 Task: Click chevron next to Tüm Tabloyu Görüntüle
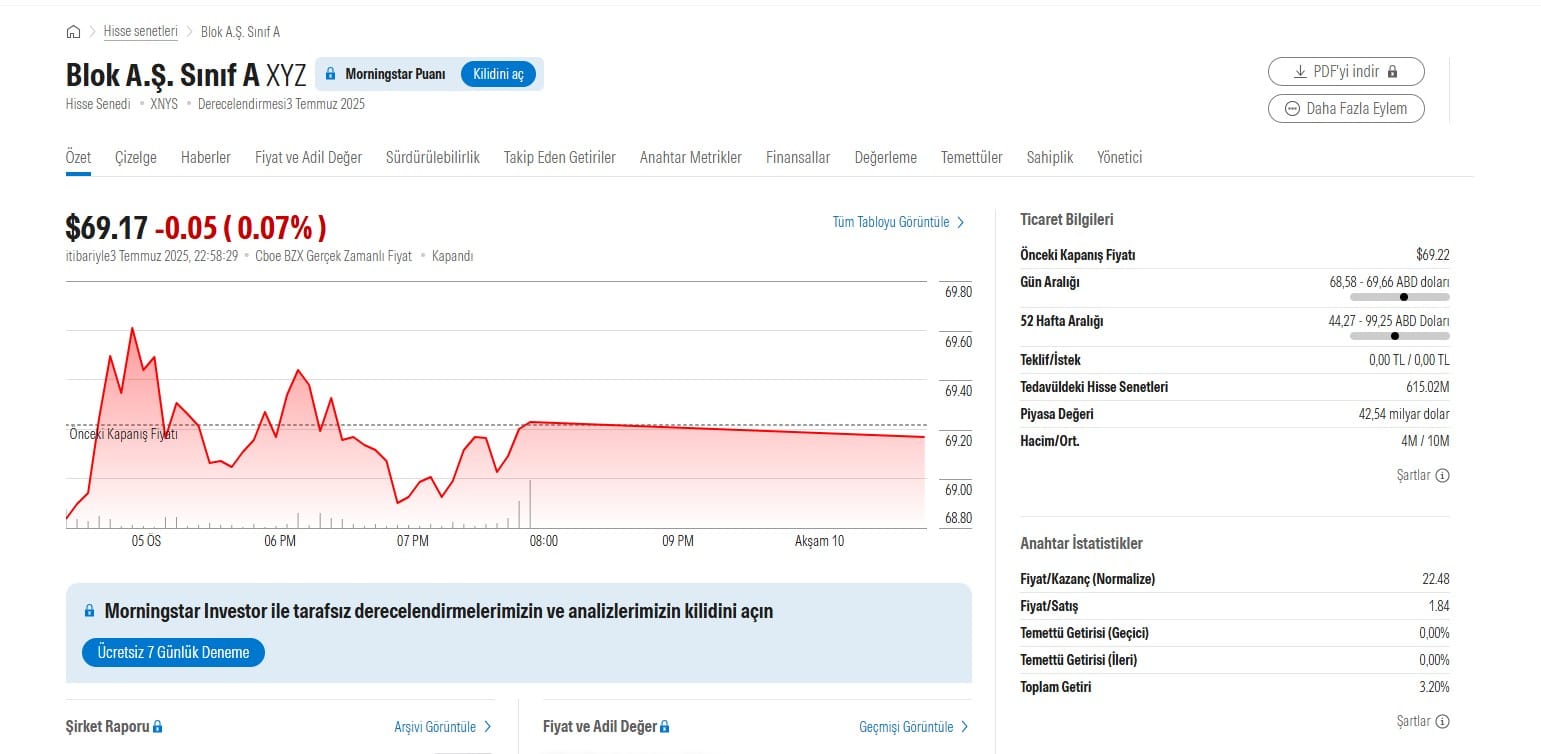[x=961, y=222]
